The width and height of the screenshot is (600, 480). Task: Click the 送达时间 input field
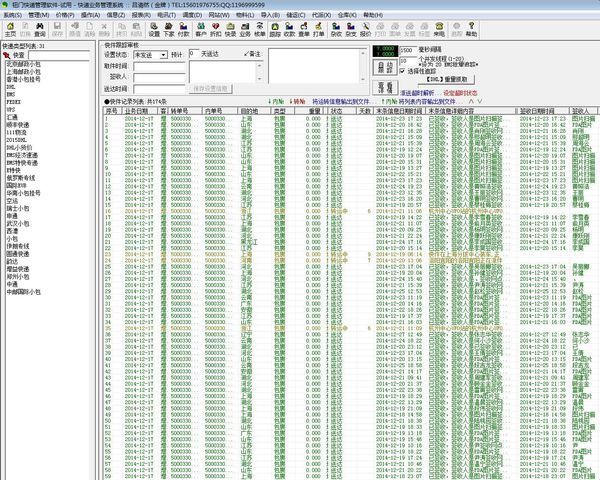pyautogui.click(x=150, y=88)
